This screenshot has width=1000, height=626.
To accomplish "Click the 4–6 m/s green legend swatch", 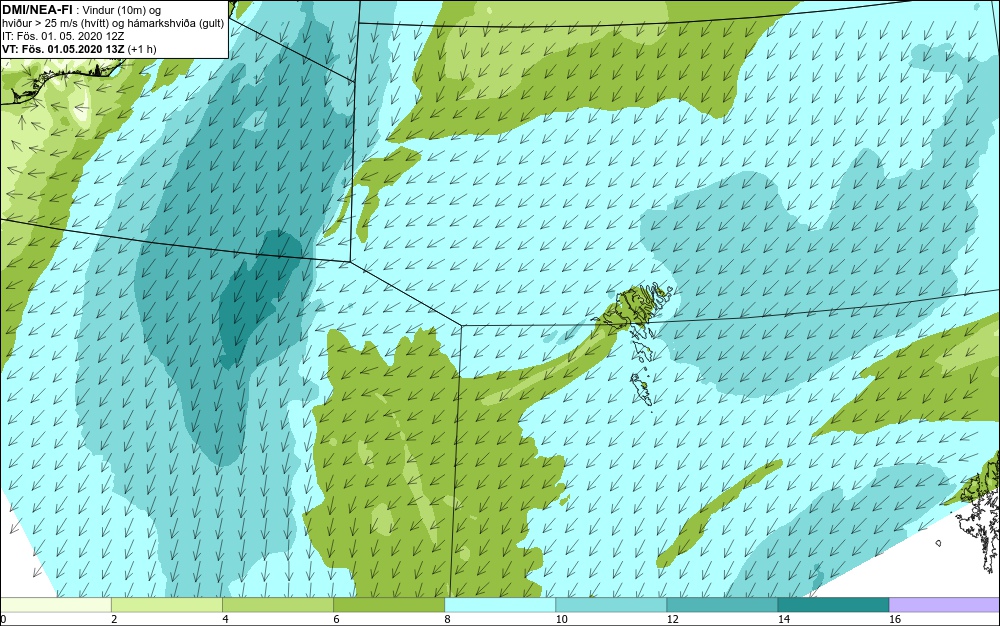I will [x=278, y=605].
